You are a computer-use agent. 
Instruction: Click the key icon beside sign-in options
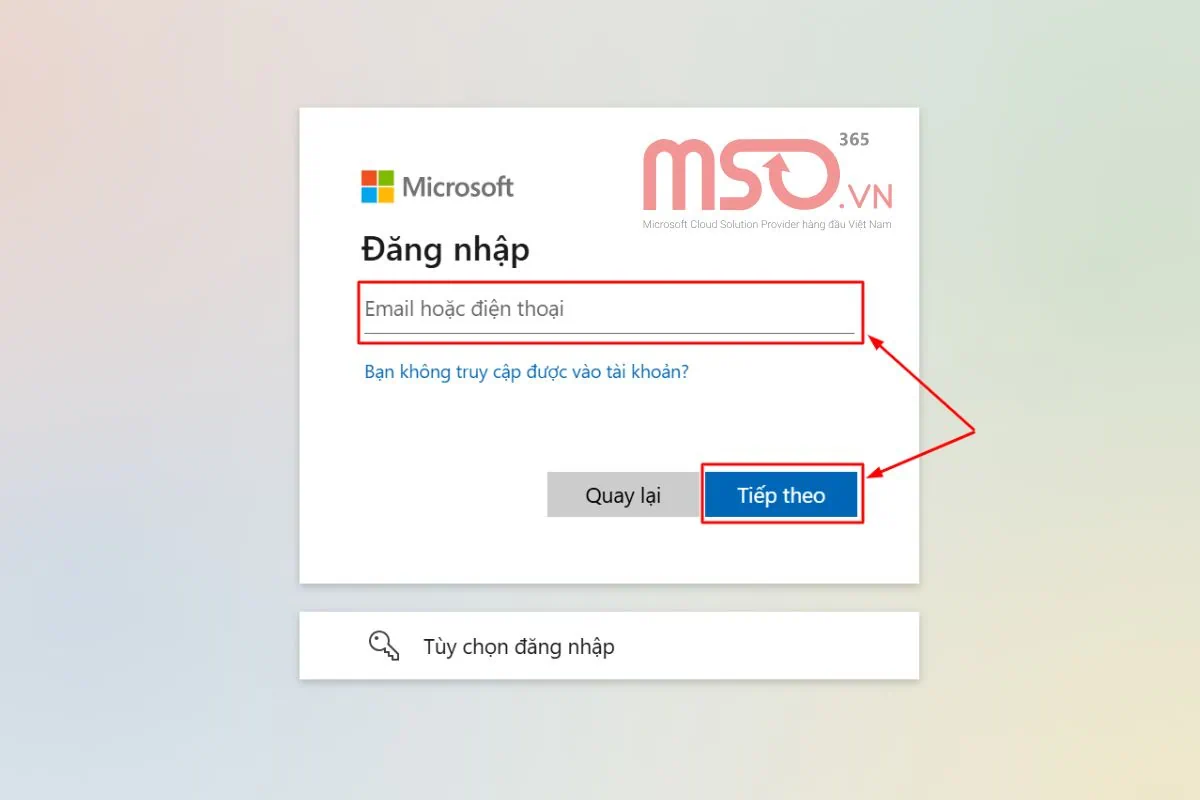click(x=384, y=646)
